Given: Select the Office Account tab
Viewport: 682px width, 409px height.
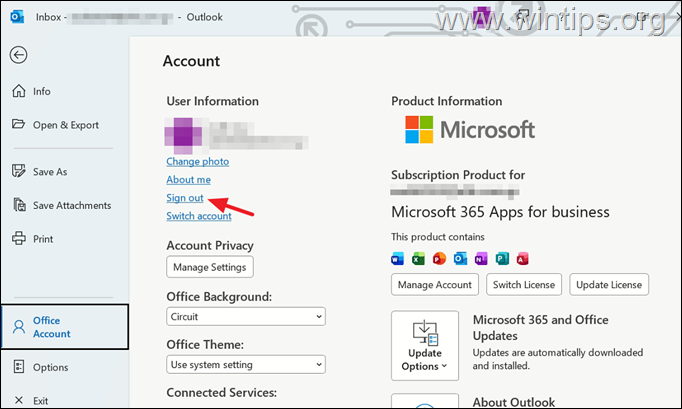Looking at the screenshot, I should point(64,327).
